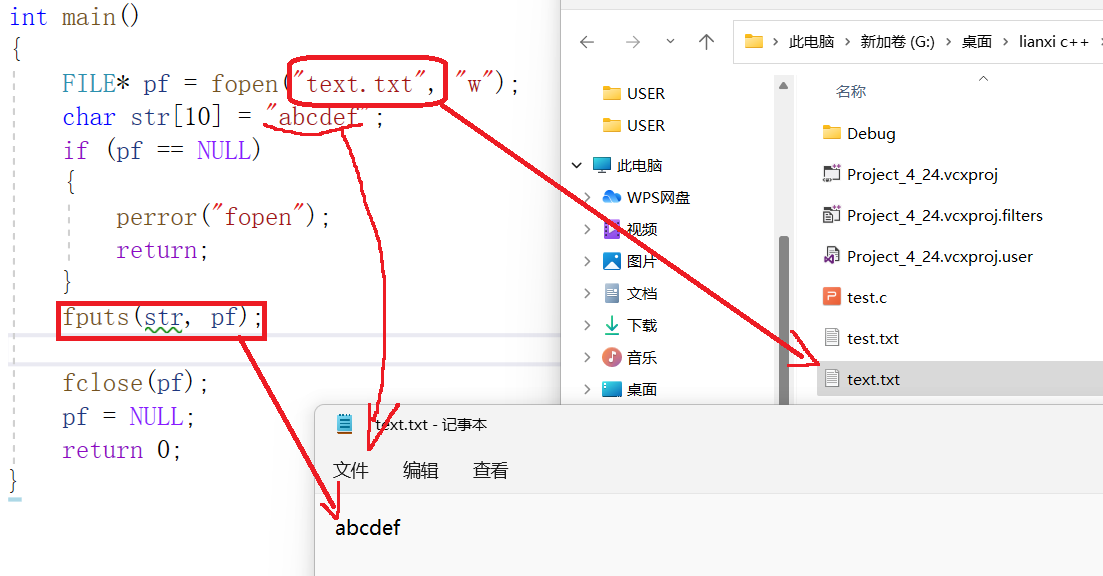Expand the 桌面 sidebar chevron
The width and height of the screenshot is (1103, 576).
[589, 388]
